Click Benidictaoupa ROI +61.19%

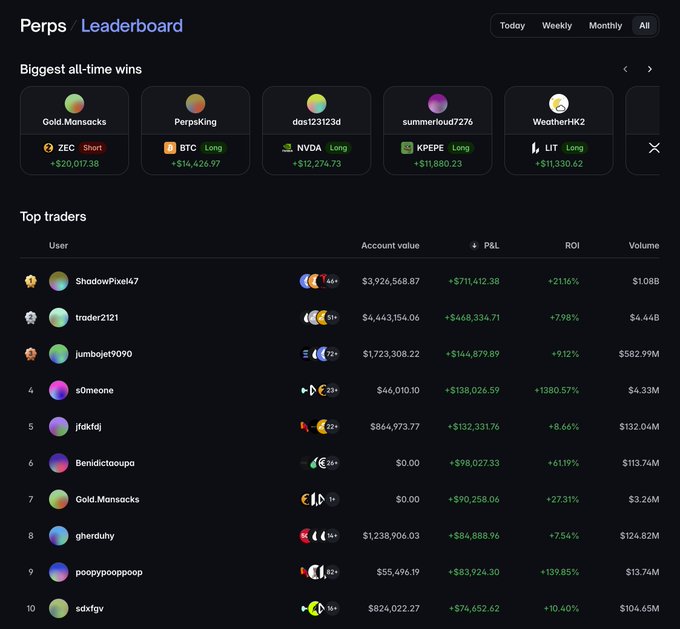(563, 463)
